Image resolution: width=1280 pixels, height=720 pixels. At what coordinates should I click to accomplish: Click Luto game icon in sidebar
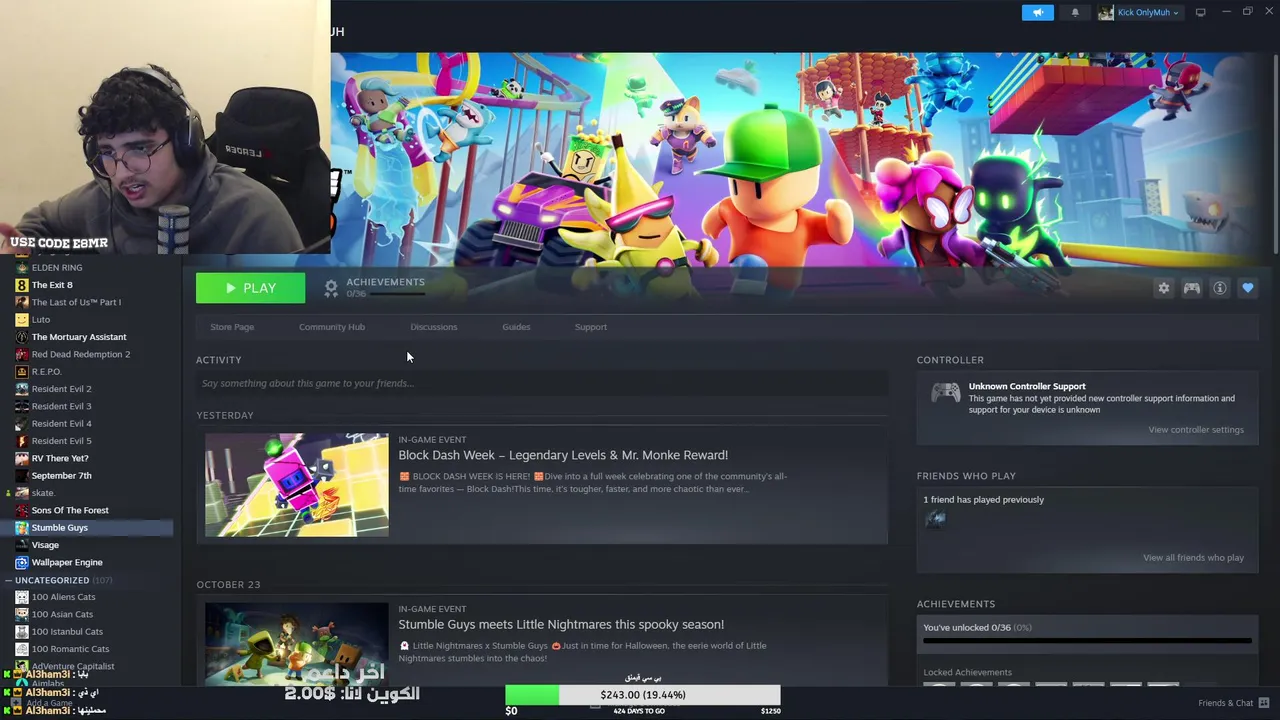coord(21,320)
